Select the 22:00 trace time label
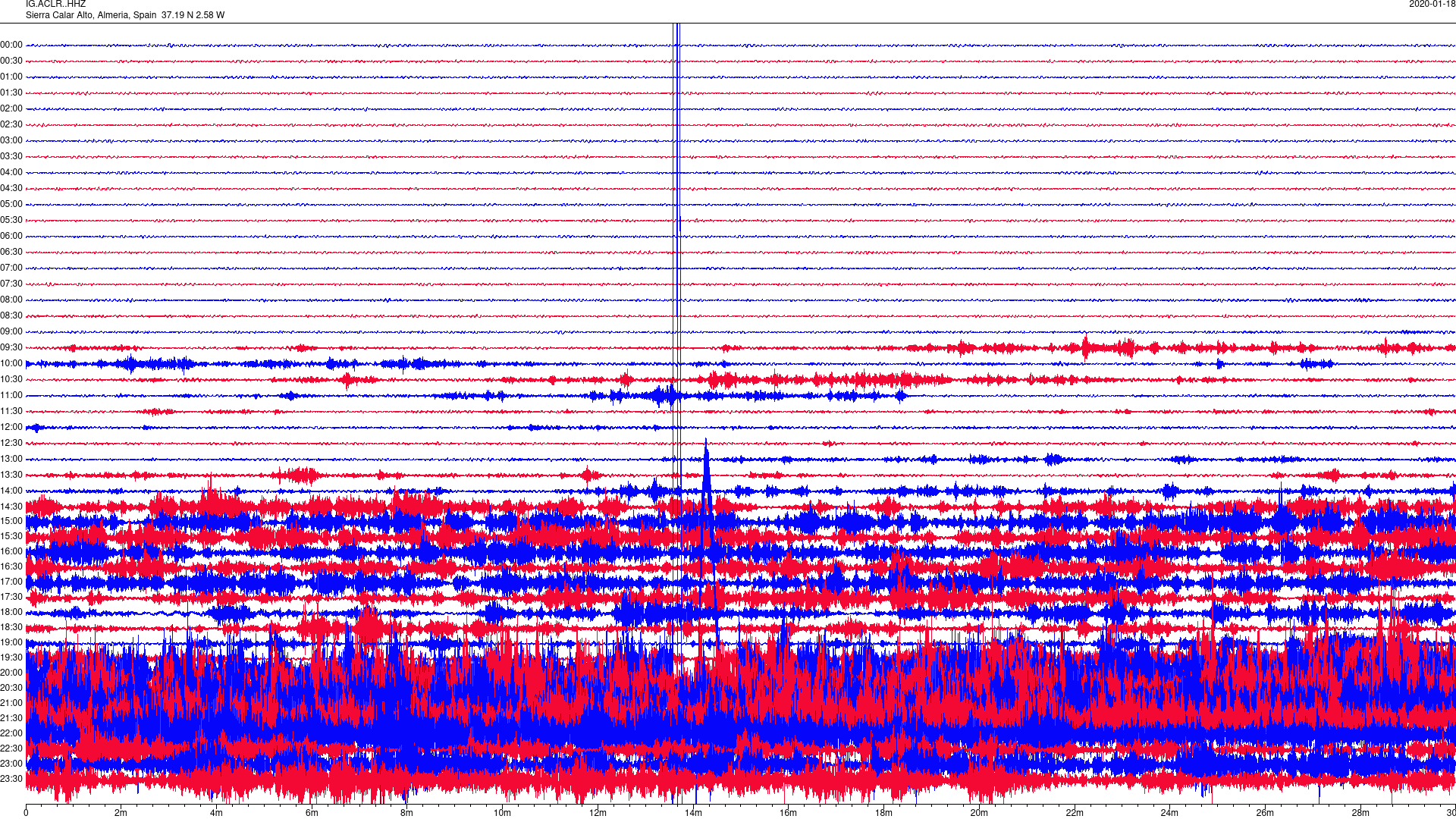The height and width of the screenshot is (819, 1456). pos(11,734)
